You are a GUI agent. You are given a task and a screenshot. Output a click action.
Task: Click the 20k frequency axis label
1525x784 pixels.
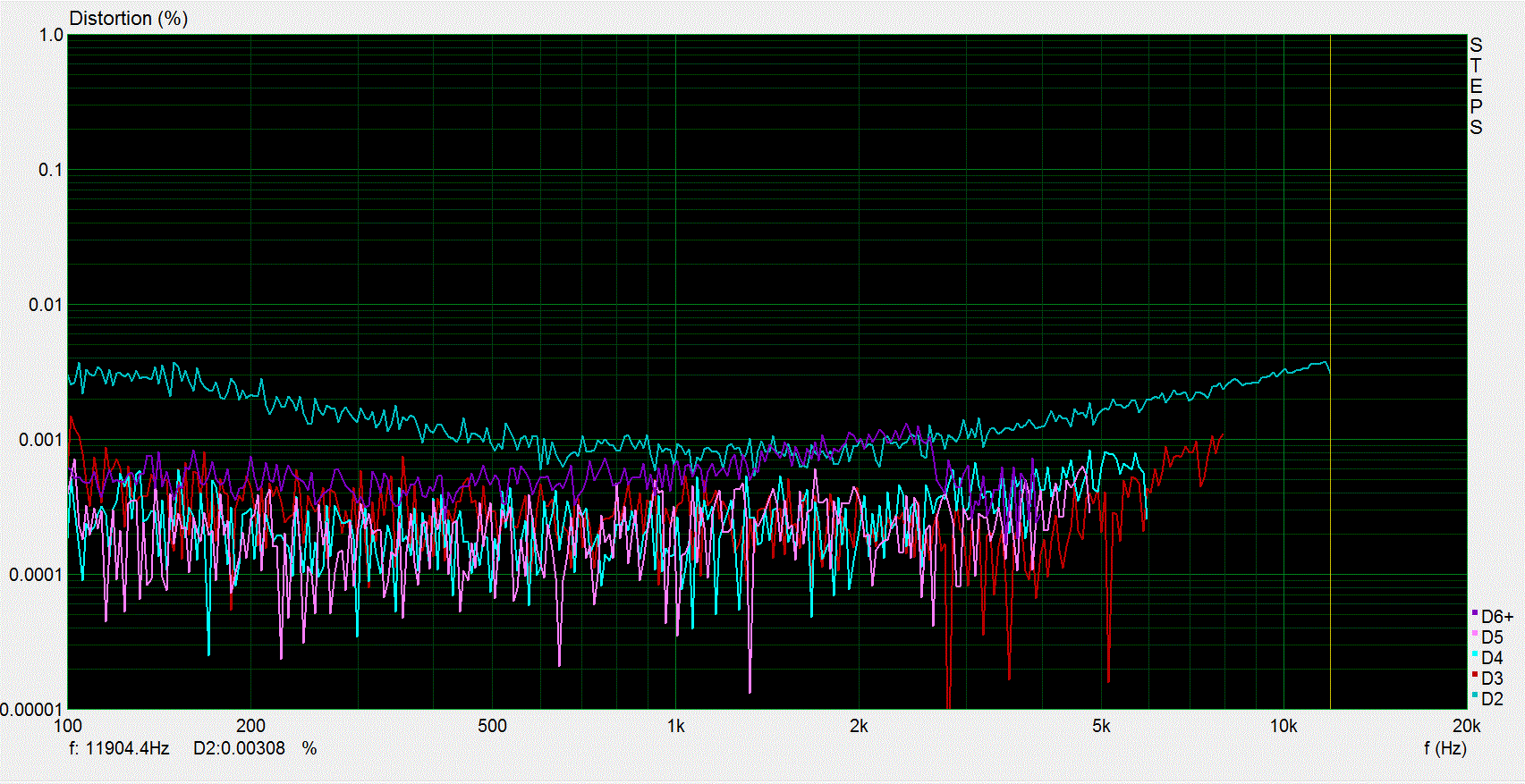(1466, 726)
